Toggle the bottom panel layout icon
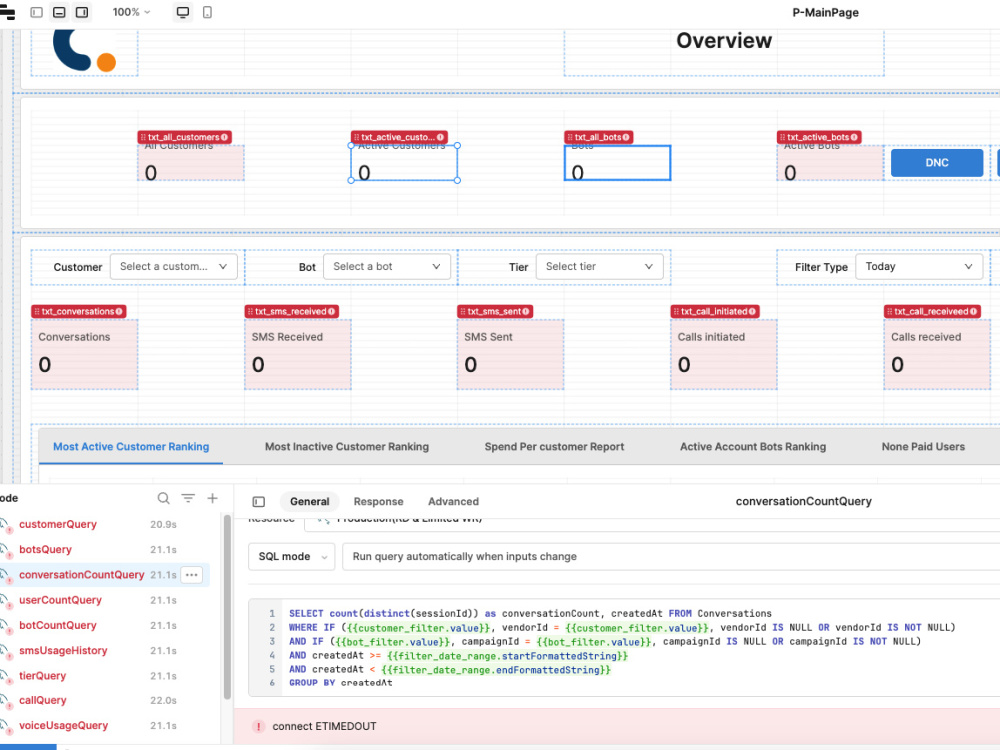The height and width of the screenshot is (750, 1000). pyautogui.click(x=59, y=12)
